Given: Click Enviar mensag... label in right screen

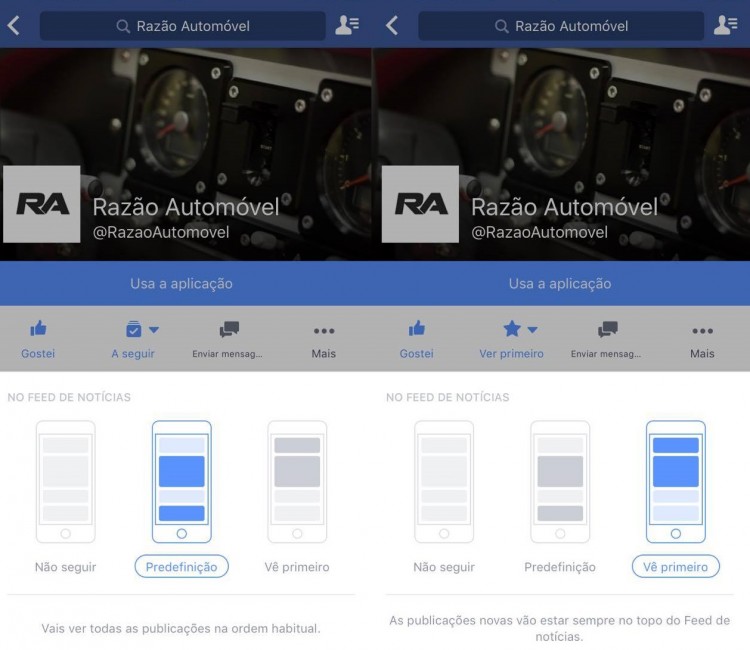Looking at the screenshot, I should click(606, 354).
